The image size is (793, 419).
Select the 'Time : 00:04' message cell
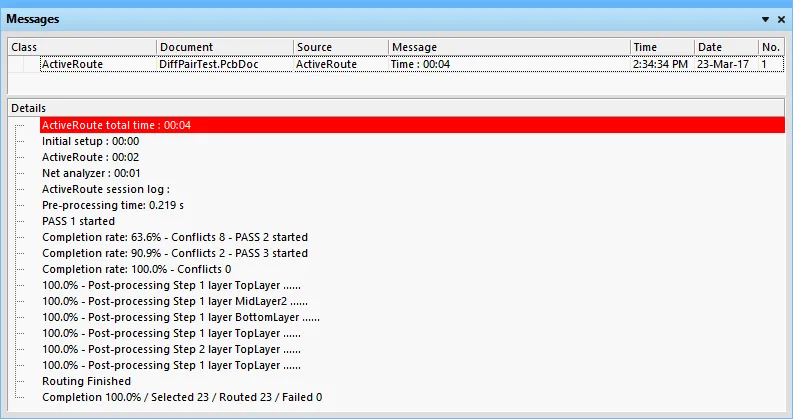509,64
